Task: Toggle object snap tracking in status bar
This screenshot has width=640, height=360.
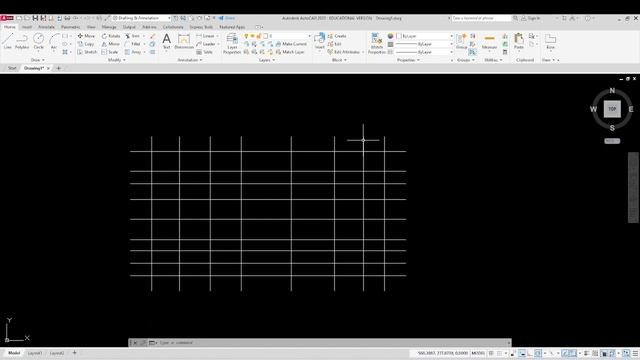Action: click(565, 353)
